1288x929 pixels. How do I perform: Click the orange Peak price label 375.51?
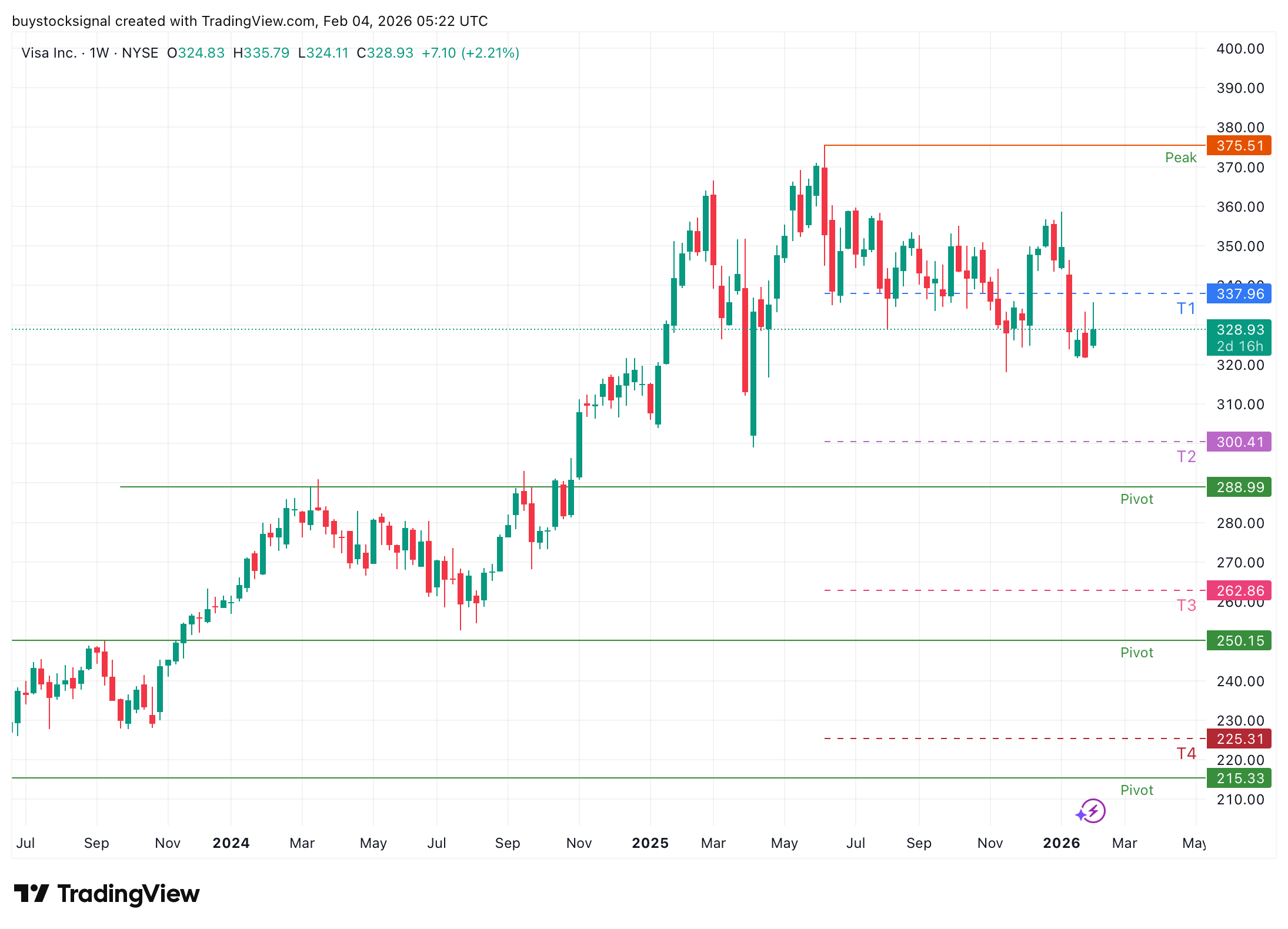[x=1239, y=146]
